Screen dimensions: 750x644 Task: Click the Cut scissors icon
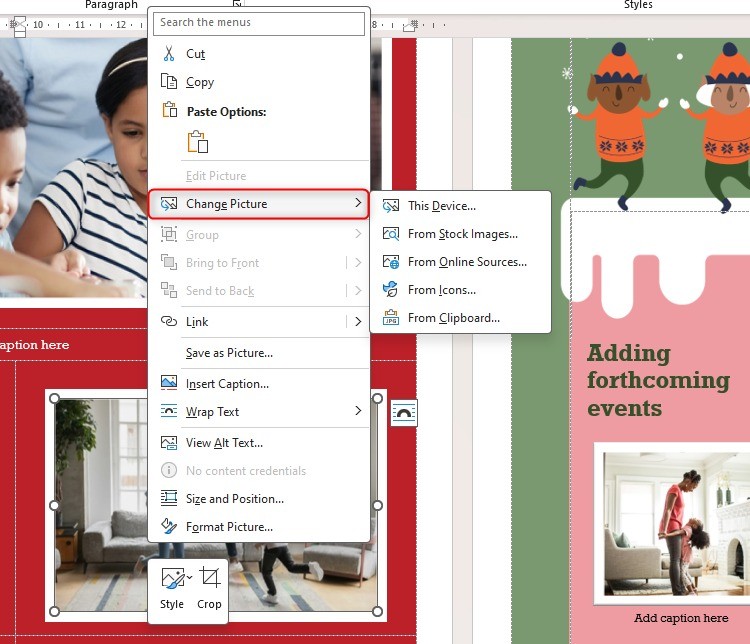pyautogui.click(x=169, y=54)
